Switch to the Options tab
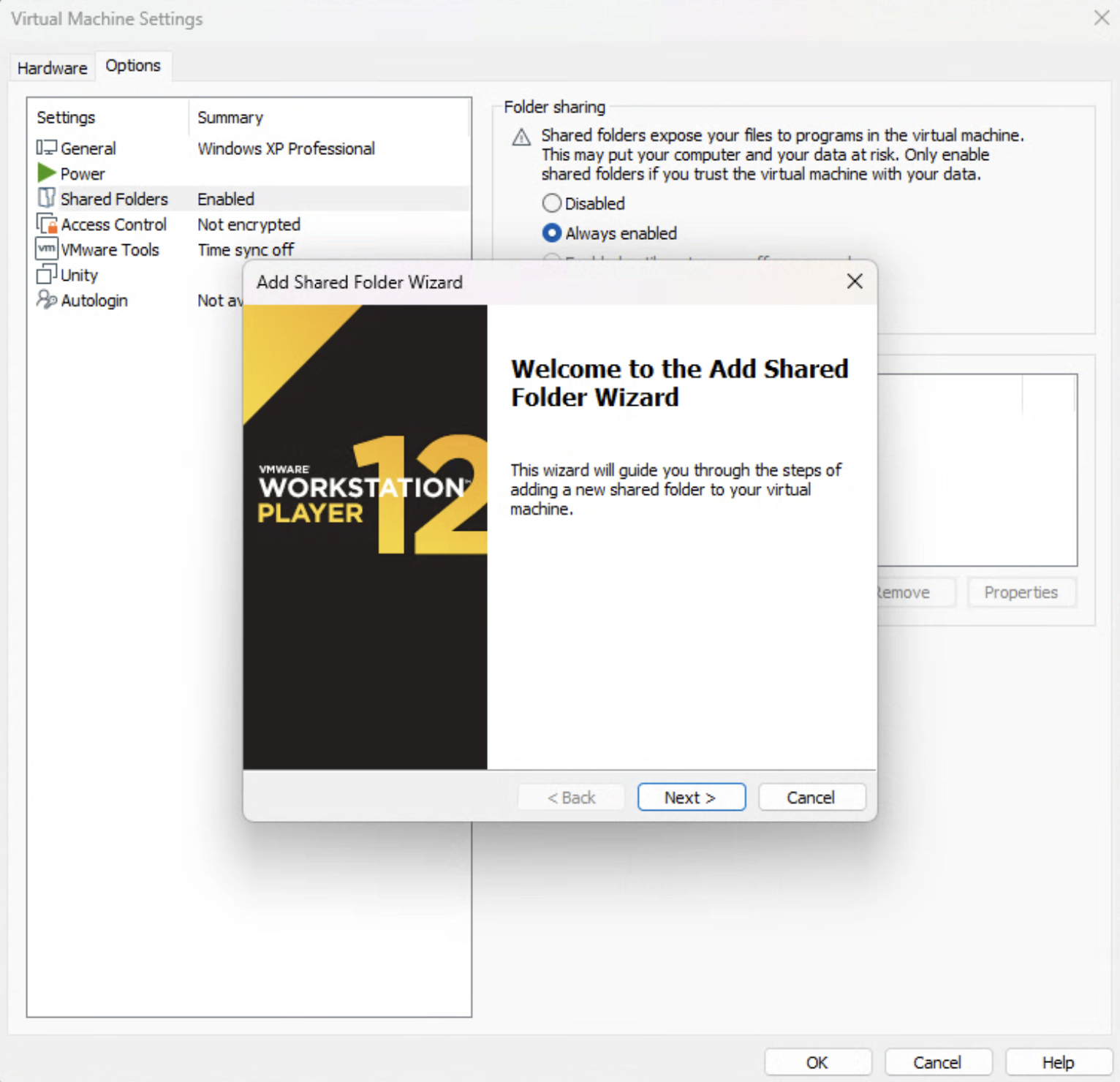 tap(133, 66)
